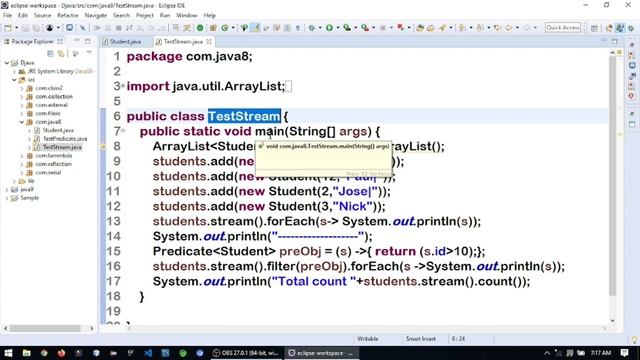
Task: Open the New file dropdown arrow
Action: [x=16, y=28]
